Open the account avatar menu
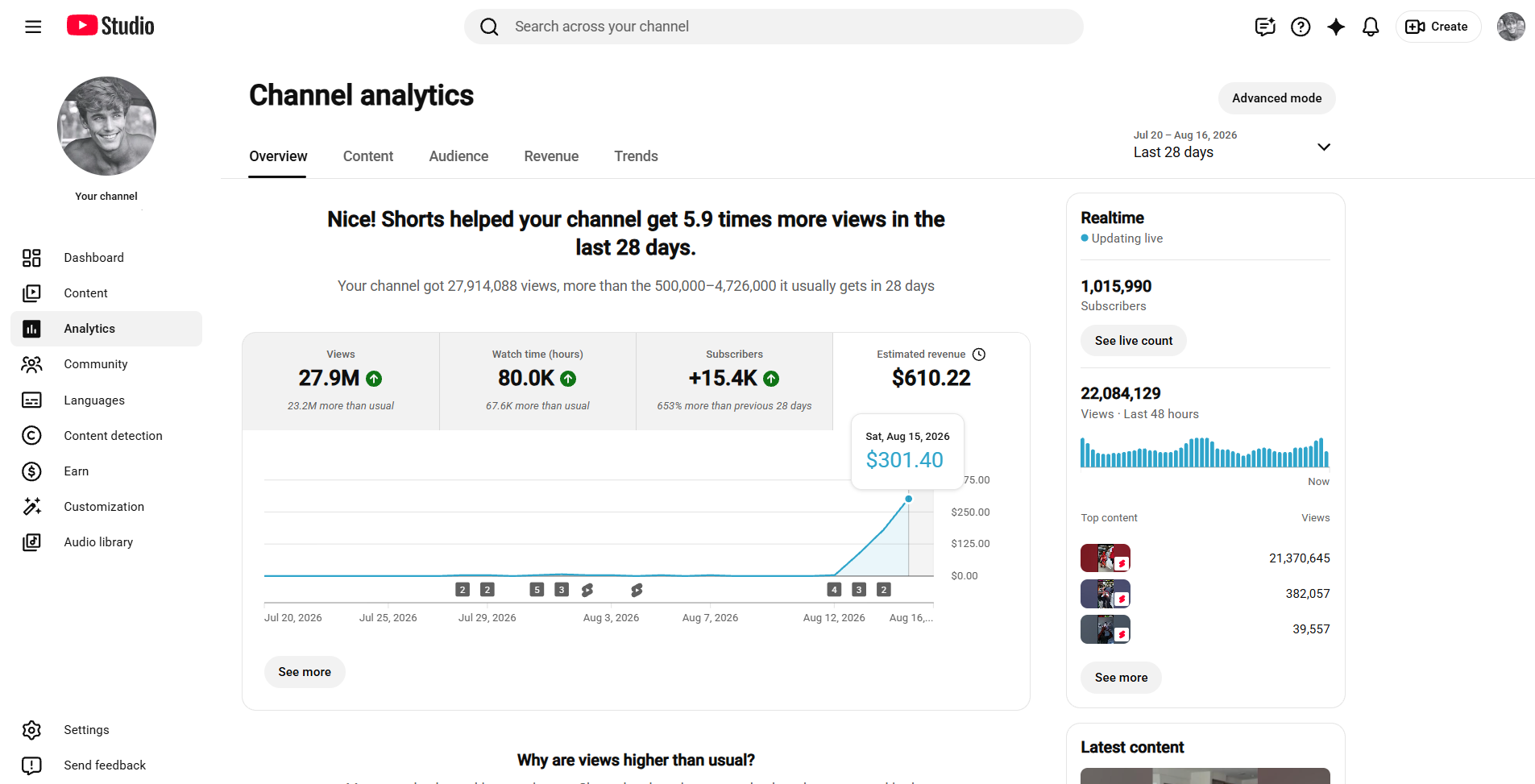This screenshot has height=784, width=1535. (1511, 27)
